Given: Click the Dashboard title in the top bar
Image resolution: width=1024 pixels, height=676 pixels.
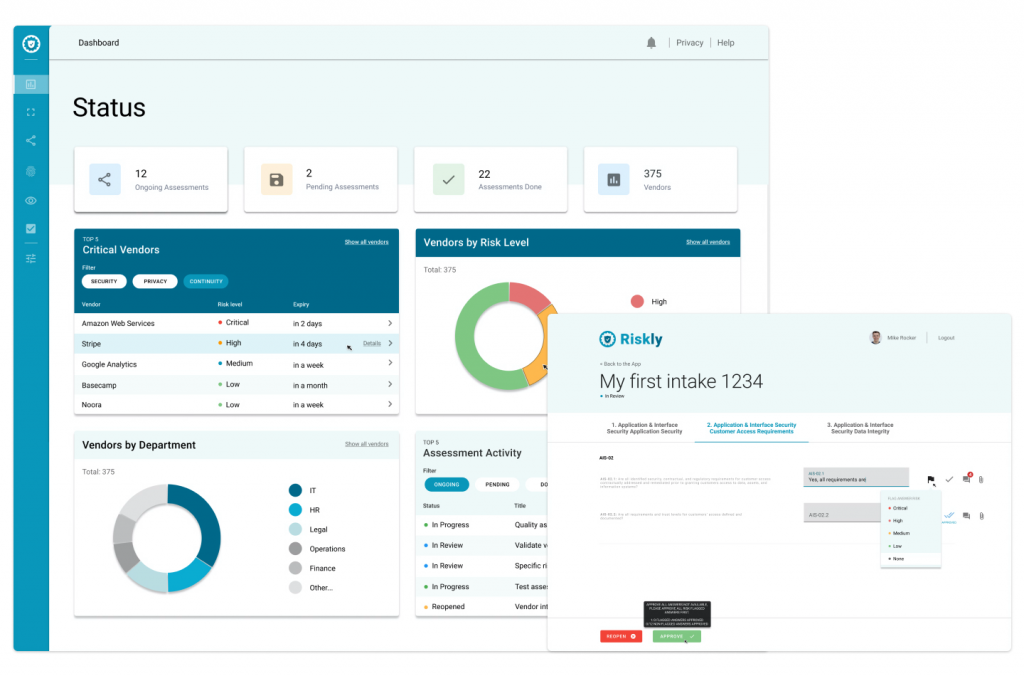Looking at the screenshot, I should 99,43.
